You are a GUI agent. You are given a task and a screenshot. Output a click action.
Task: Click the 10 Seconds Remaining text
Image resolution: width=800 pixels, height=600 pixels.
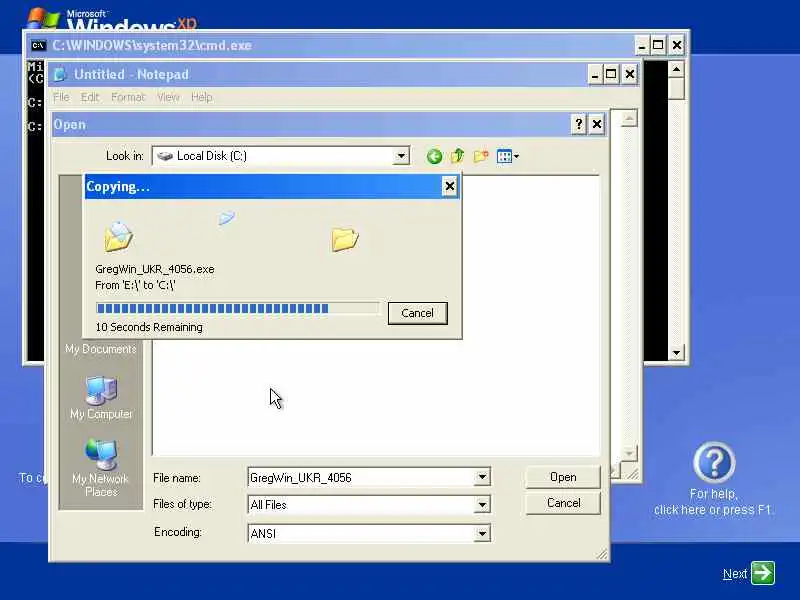tap(149, 327)
